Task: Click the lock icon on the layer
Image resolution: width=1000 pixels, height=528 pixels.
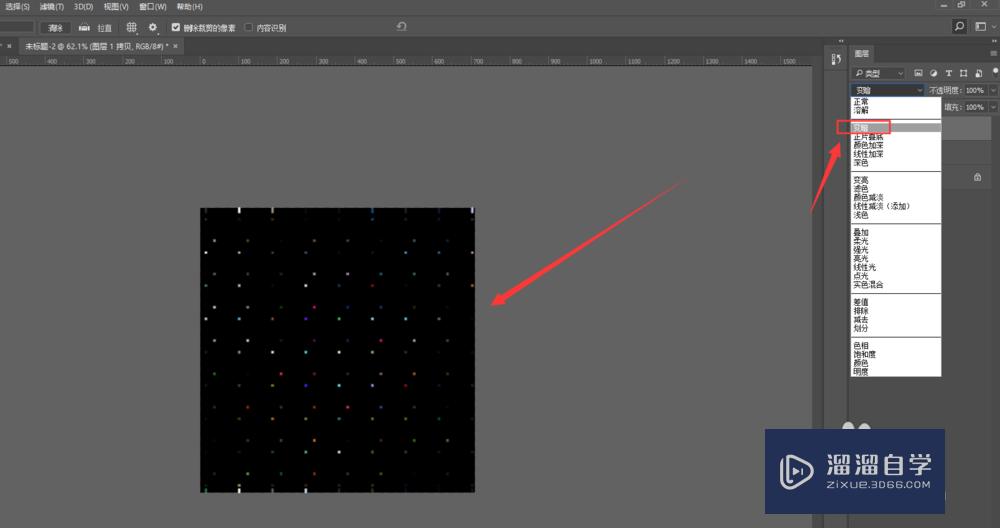Action: pyautogui.click(x=978, y=177)
